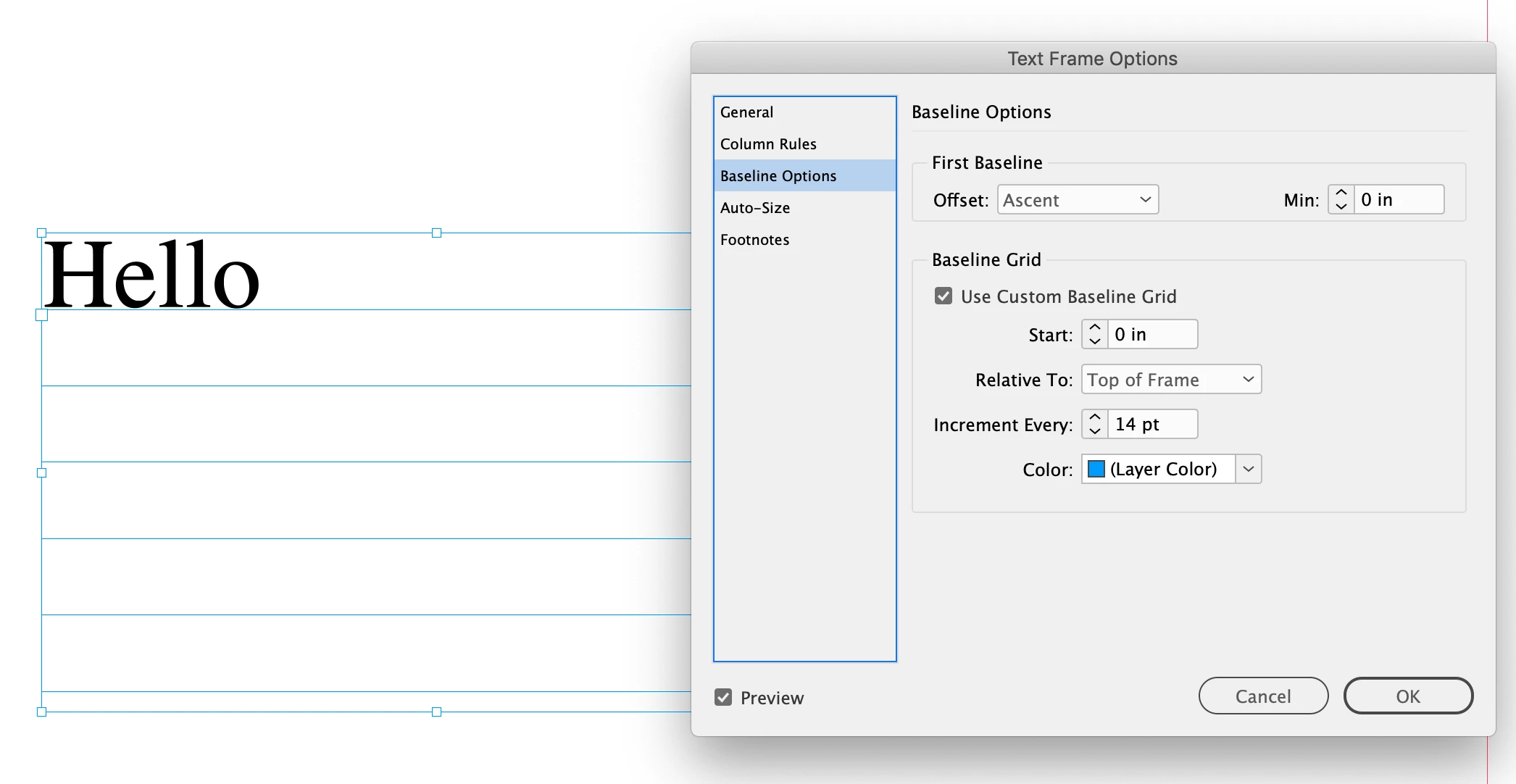Select General in the category list
This screenshot has height=784, width=1516.
tap(746, 112)
